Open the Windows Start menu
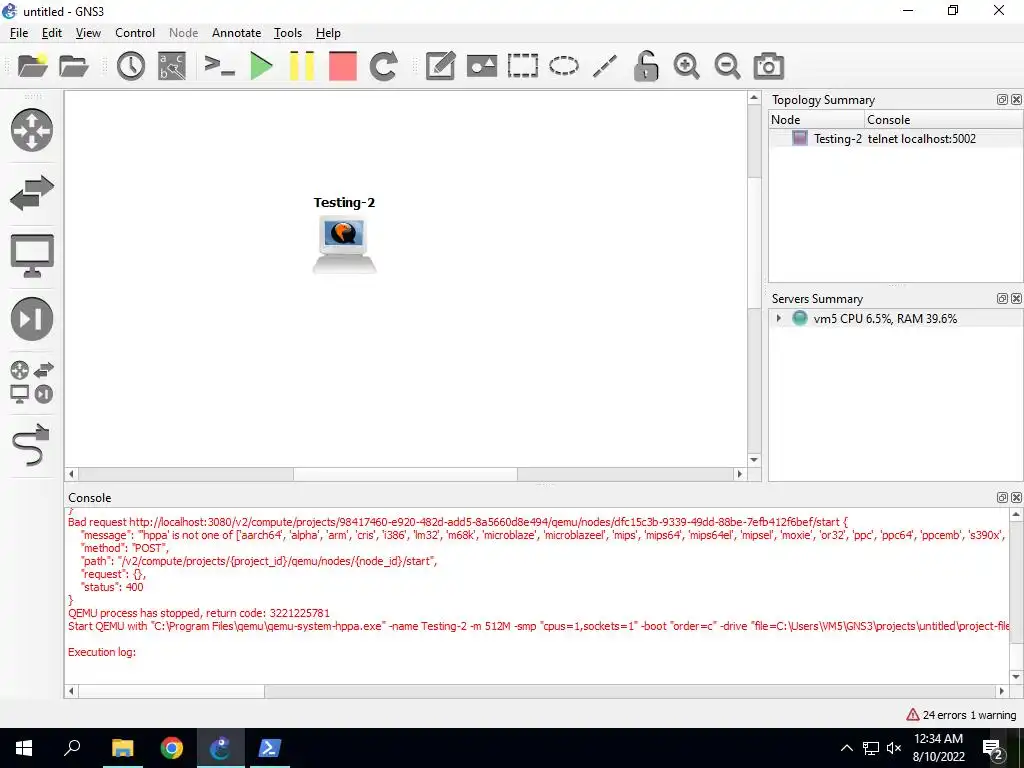 pos(24,748)
